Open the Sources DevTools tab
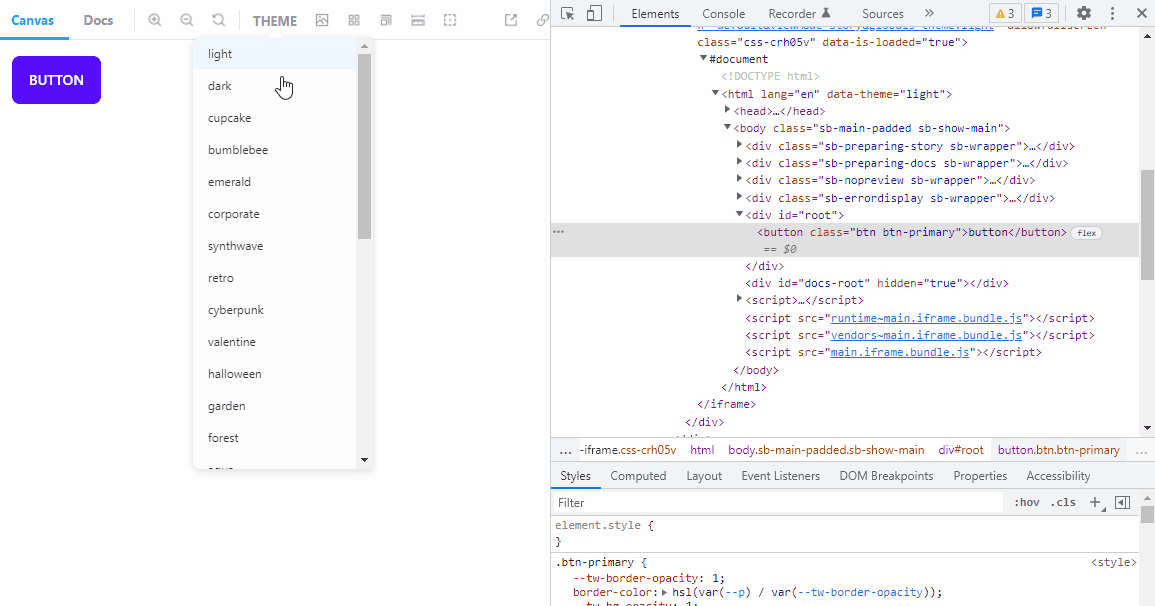Screen dimensions: 1155x606 click(882, 13)
